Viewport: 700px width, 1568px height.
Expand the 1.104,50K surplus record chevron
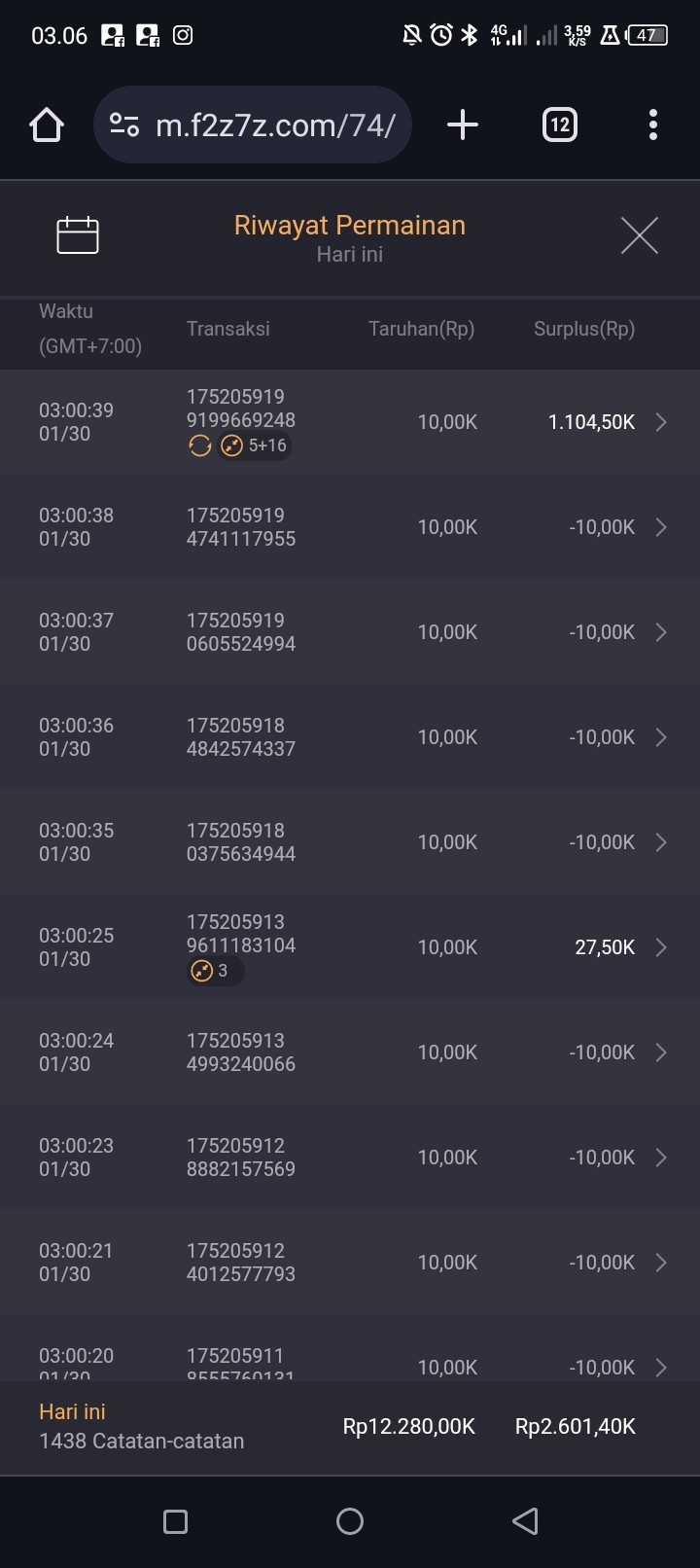pos(661,422)
